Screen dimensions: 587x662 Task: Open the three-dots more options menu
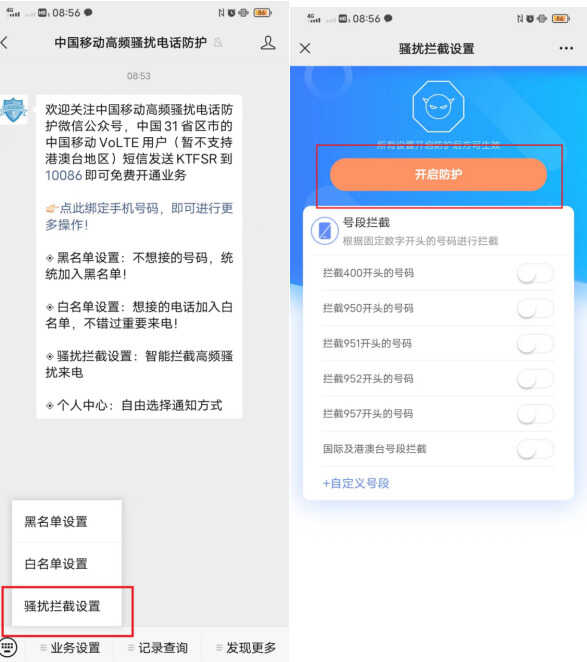(566, 49)
